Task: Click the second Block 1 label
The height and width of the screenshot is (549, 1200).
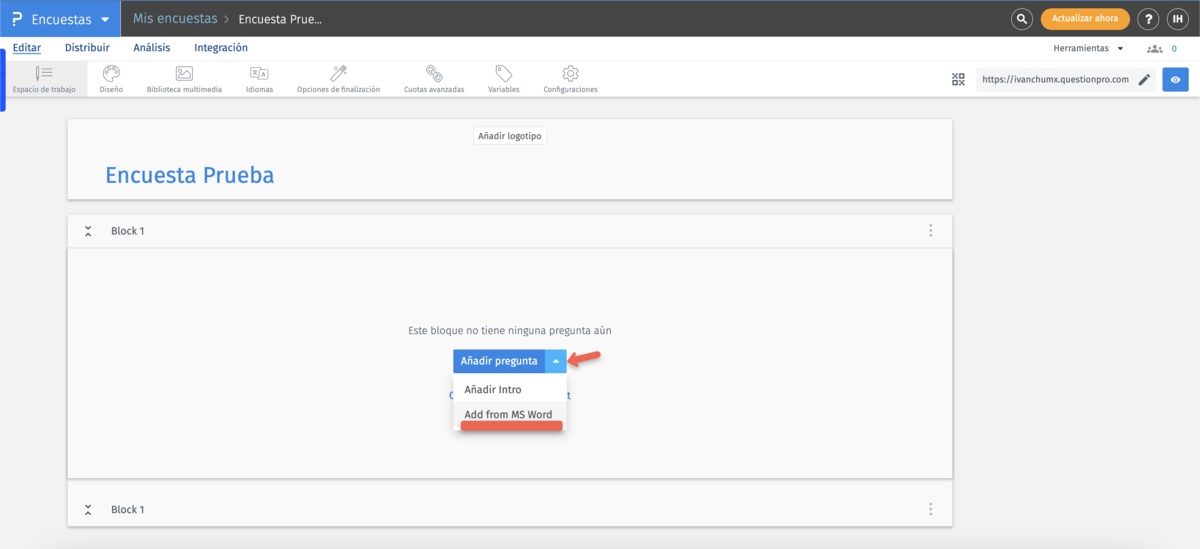Action: [x=128, y=510]
